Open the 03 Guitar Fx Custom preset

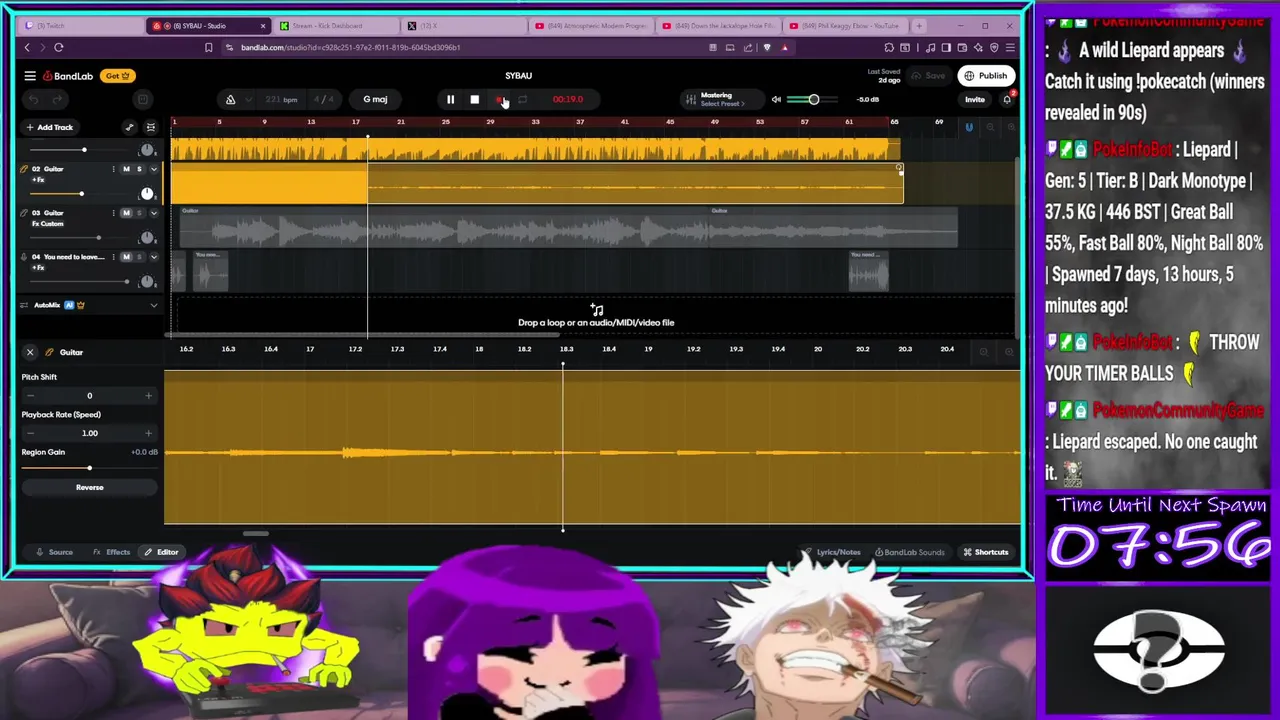tap(48, 224)
